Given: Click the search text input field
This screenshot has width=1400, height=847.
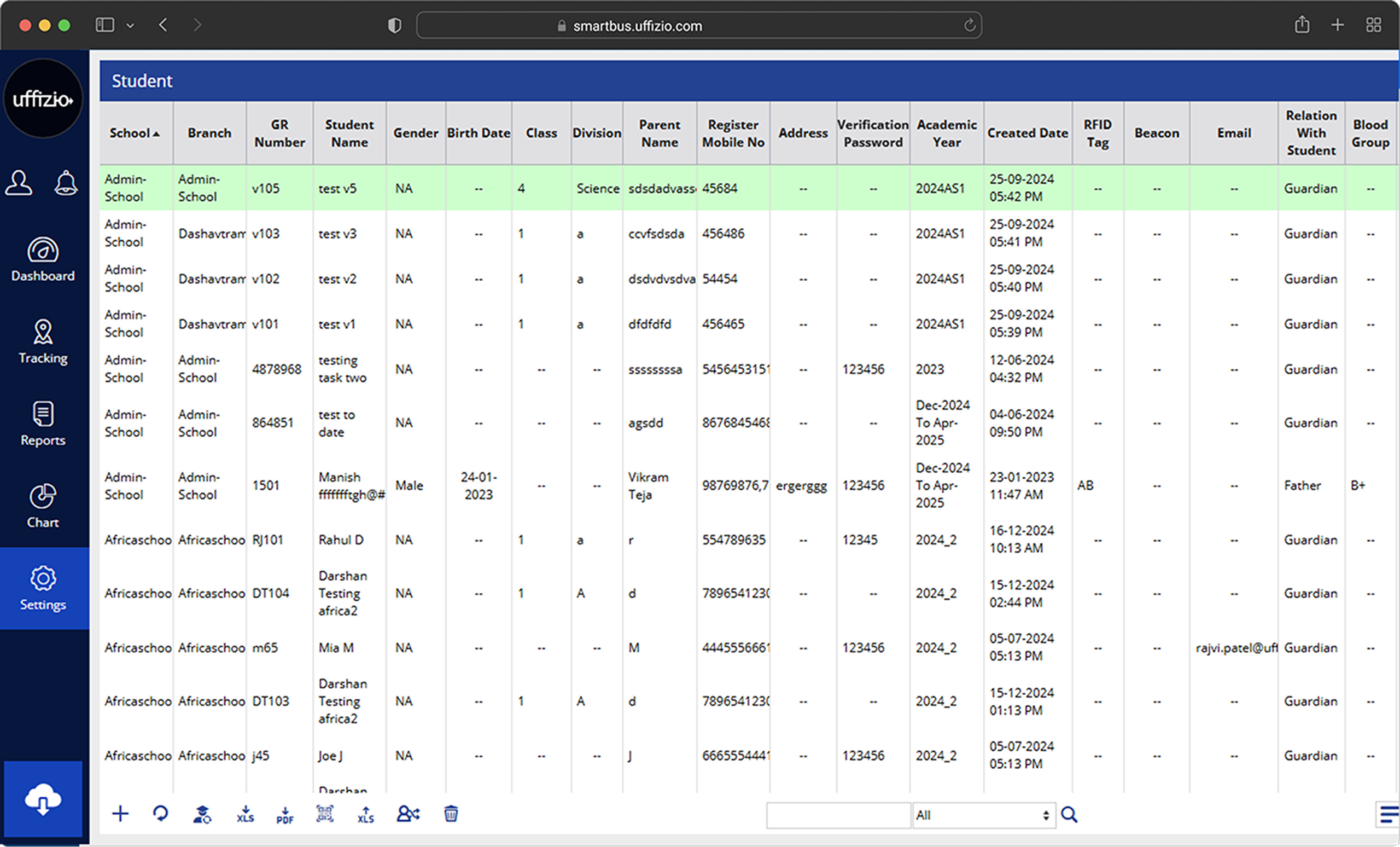Looking at the screenshot, I should [837, 815].
